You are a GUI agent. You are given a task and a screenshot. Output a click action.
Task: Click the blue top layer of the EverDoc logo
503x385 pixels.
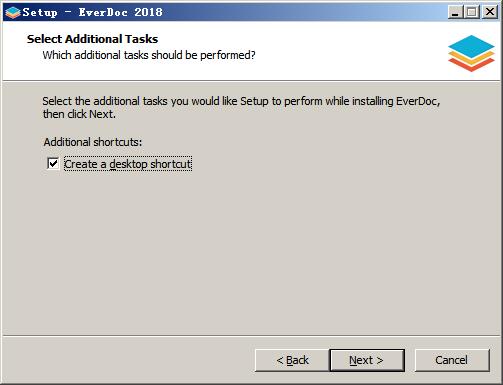[471, 46]
